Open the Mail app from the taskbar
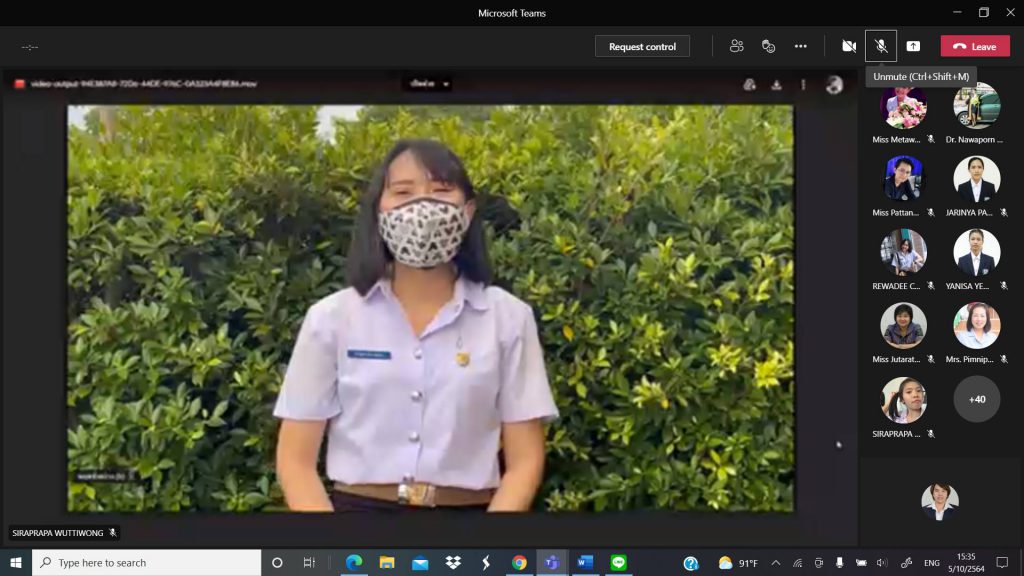The image size is (1024, 576). click(420, 562)
